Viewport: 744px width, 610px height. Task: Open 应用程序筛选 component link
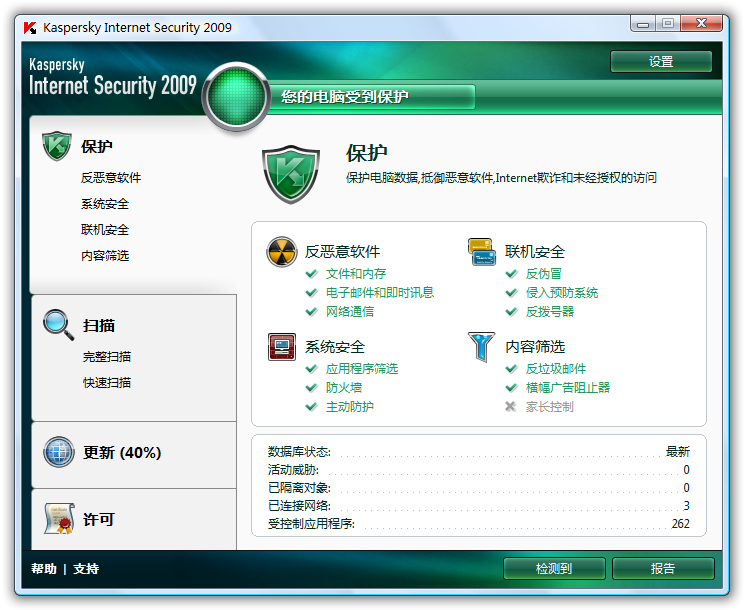tap(362, 369)
